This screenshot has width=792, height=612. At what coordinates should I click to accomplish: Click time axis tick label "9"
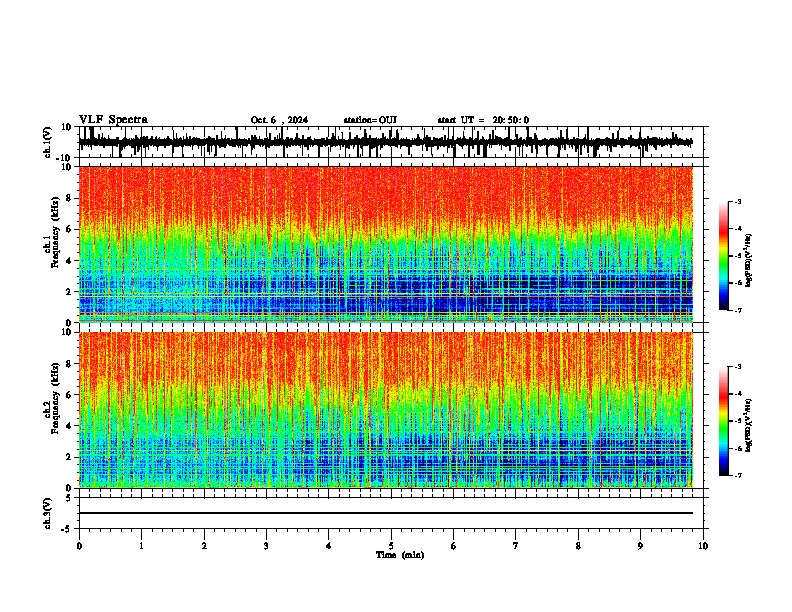point(640,545)
